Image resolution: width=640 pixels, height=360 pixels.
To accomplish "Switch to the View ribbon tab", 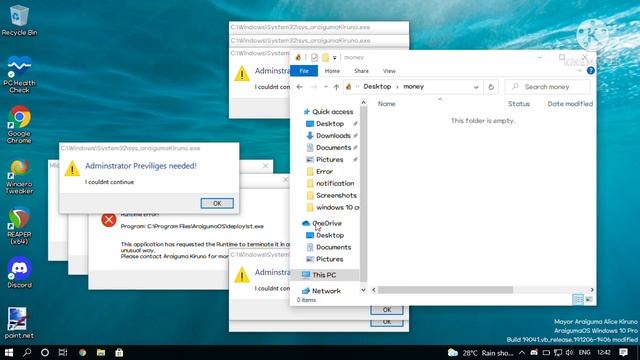I will coord(389,71).
